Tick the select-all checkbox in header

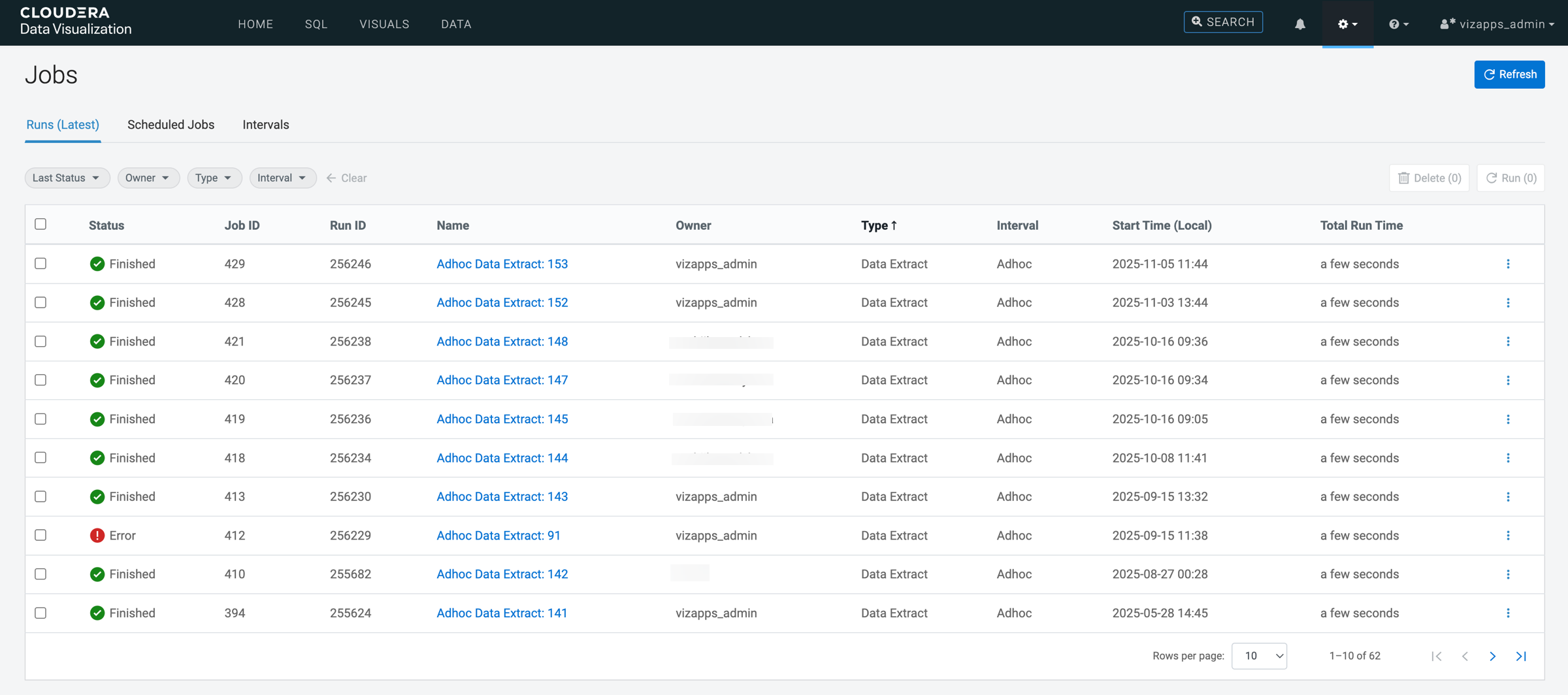pos(41,224)
